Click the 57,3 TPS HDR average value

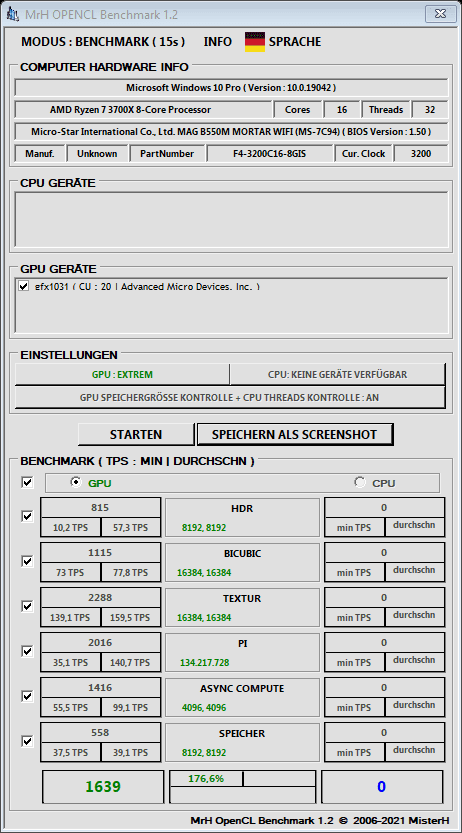click(x=130, y=528)
